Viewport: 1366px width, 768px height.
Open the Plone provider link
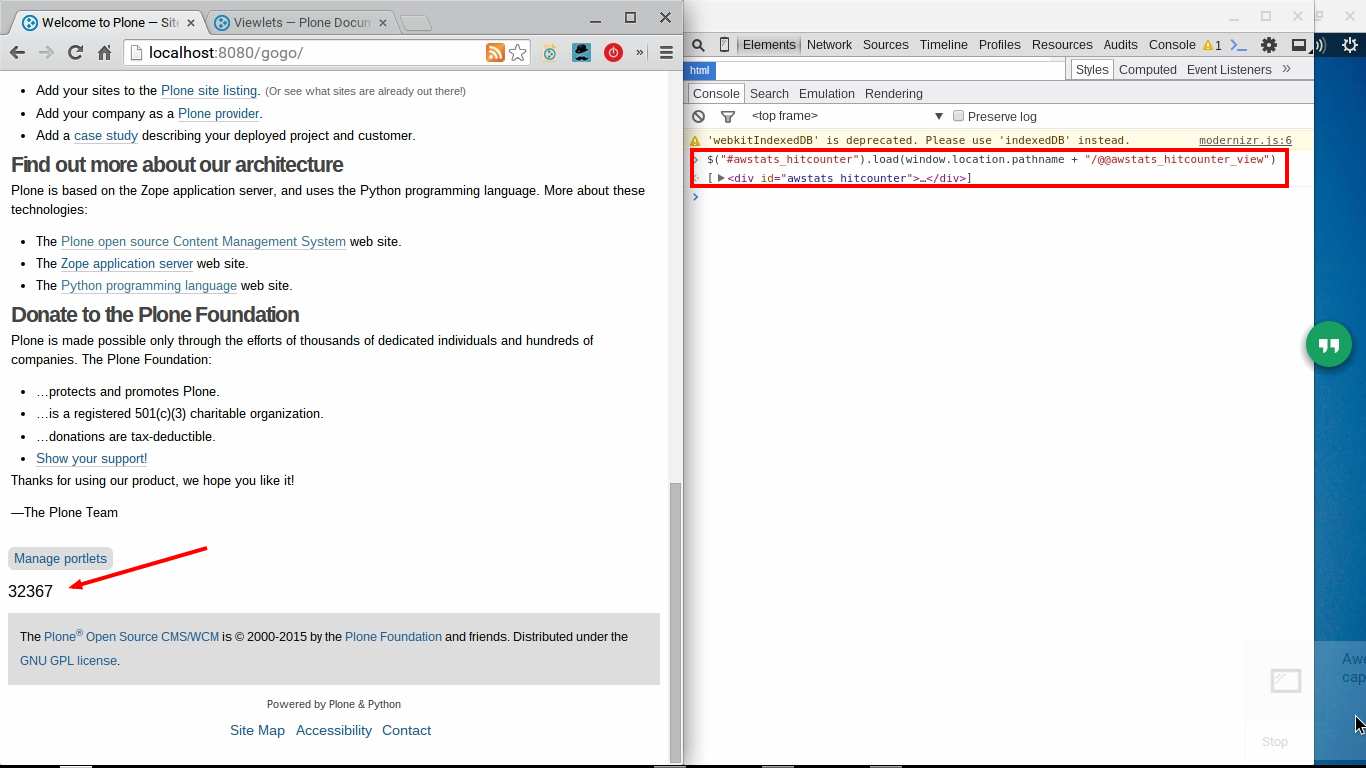coord(219,114)
